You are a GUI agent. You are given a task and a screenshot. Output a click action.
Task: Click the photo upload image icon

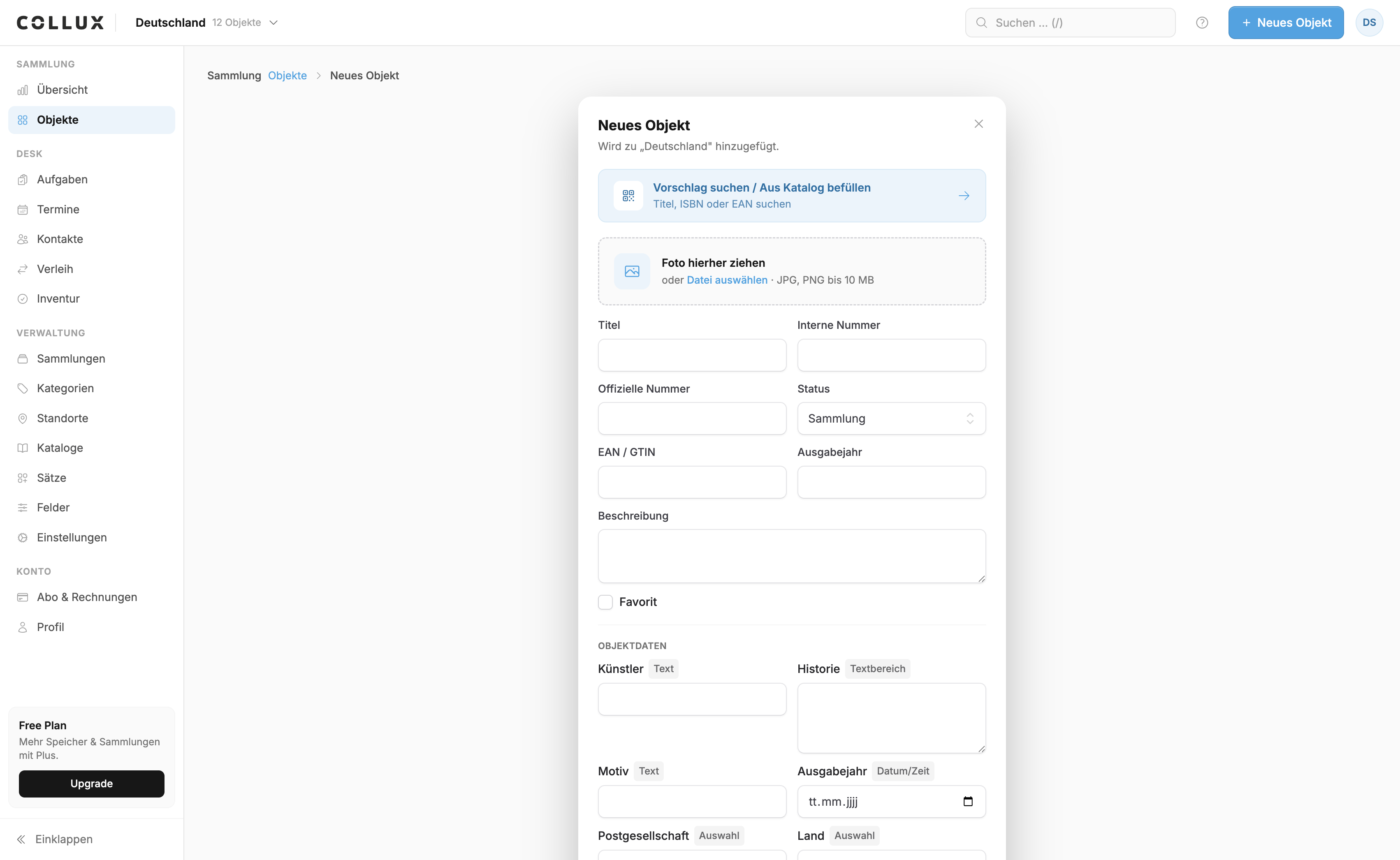[631, 271]
